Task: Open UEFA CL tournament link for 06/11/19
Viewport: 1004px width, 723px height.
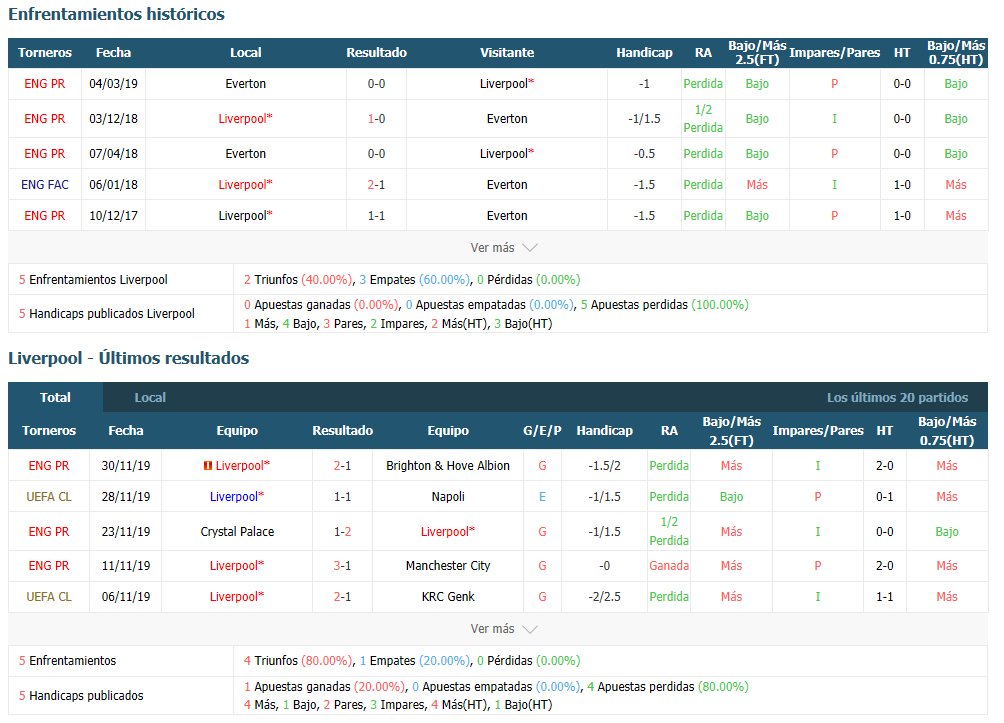Action: 49,597
